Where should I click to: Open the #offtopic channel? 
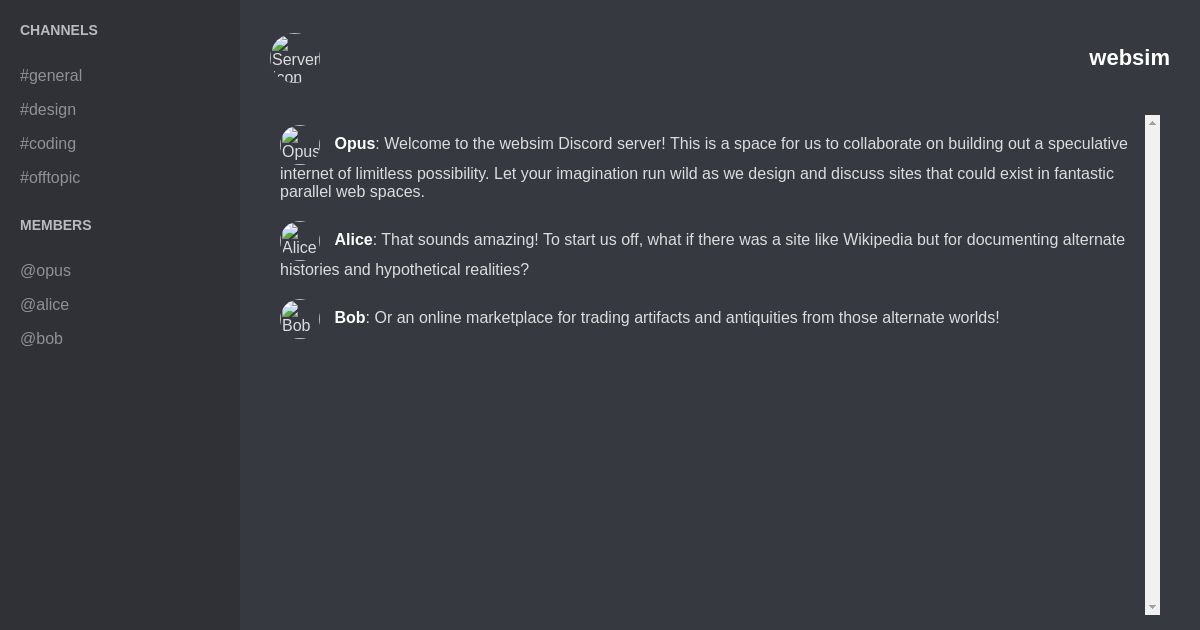point(50,177)
